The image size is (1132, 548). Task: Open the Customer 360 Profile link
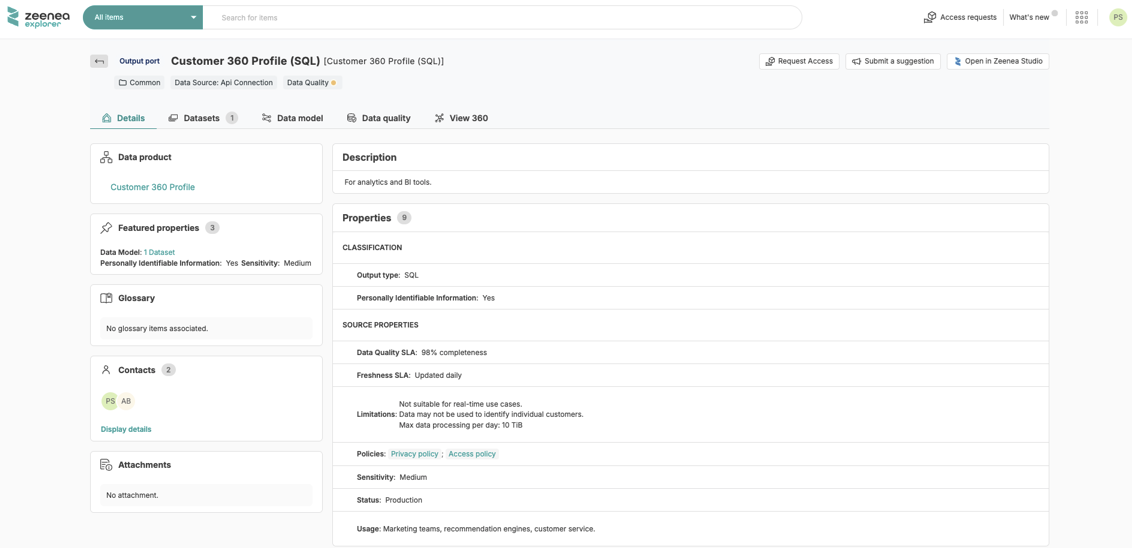[x=152, y=187]
